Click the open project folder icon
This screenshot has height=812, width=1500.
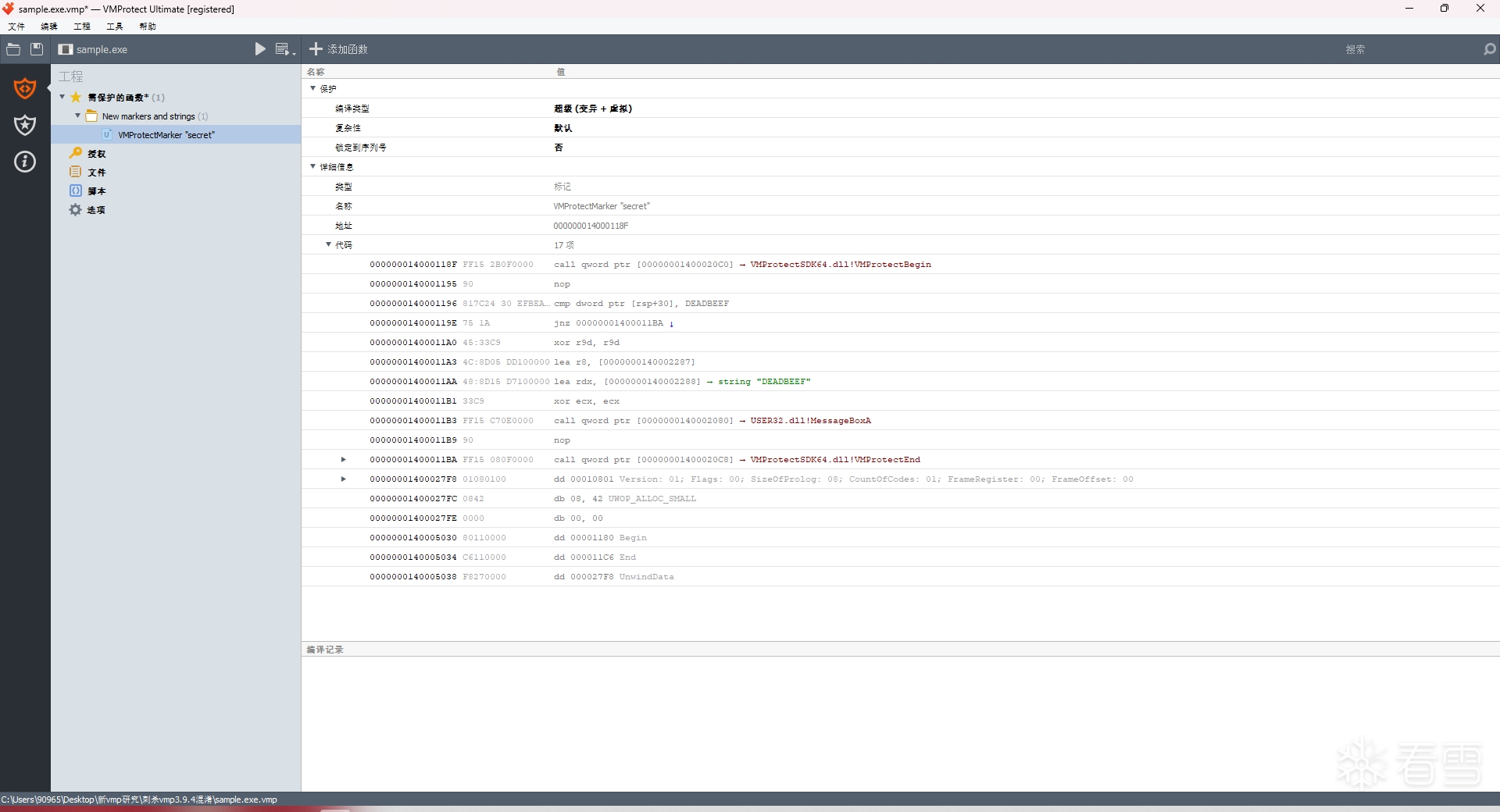pyautogui.click(x=13, y=49)
